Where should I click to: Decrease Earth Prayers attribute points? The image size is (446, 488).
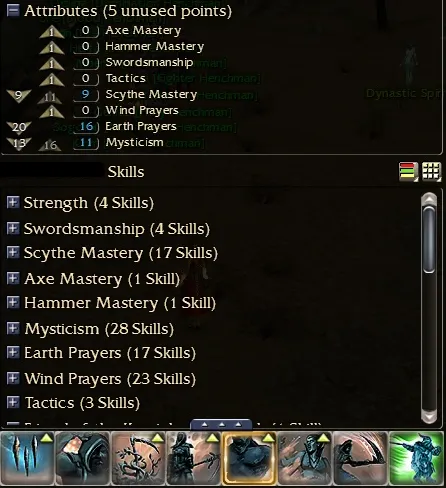[x=19, y=127]
